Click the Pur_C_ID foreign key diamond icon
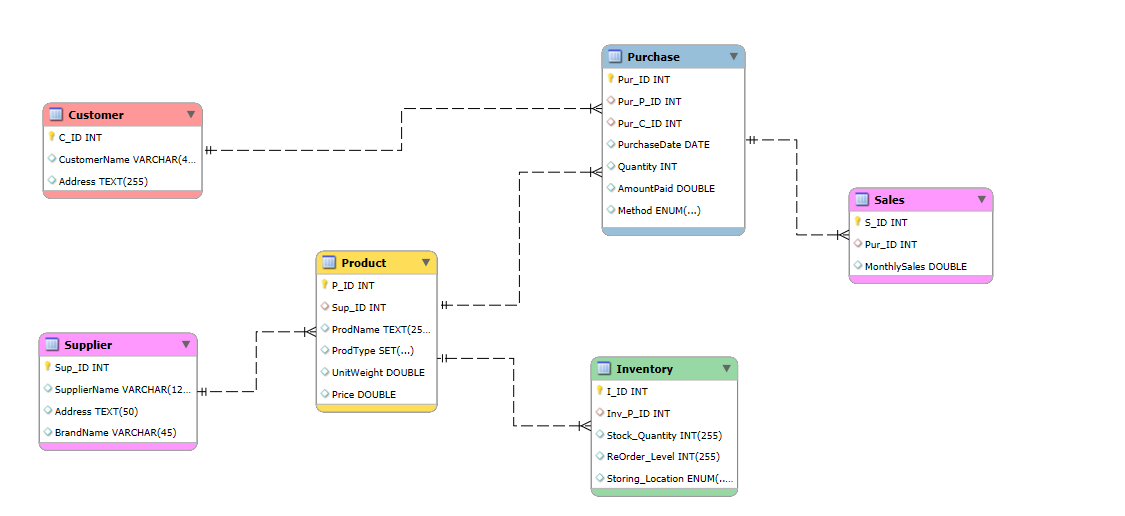This screenshot has width=1125, height=516. coord(611,123)
